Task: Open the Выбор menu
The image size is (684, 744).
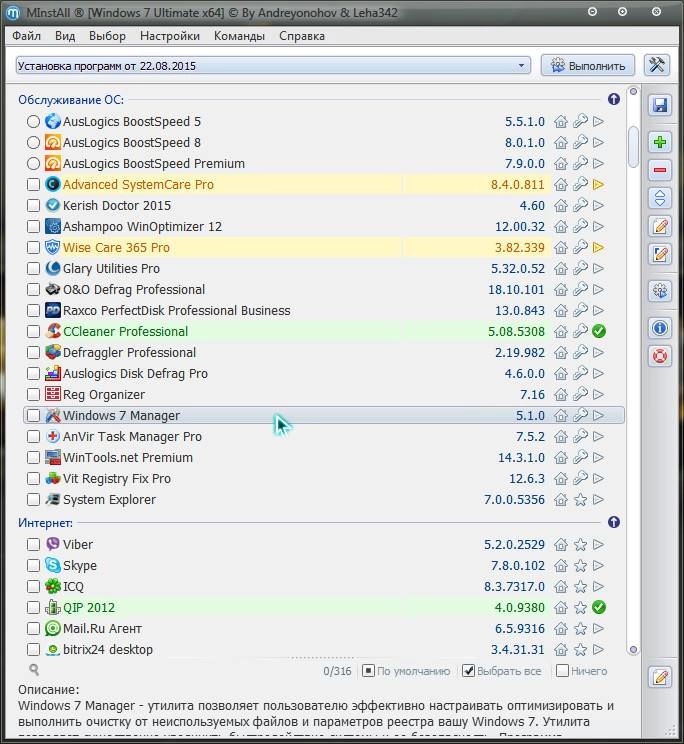Action: (107, 36)
